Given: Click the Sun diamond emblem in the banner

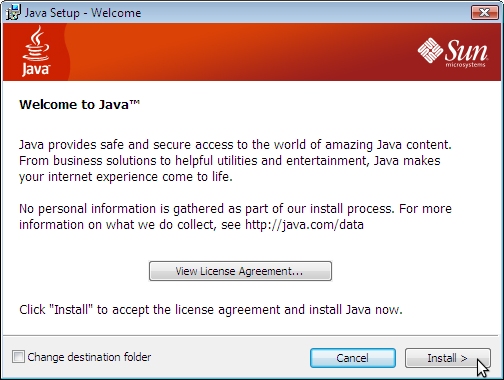Looking at the screenshot, I should (x=430, y=50).
